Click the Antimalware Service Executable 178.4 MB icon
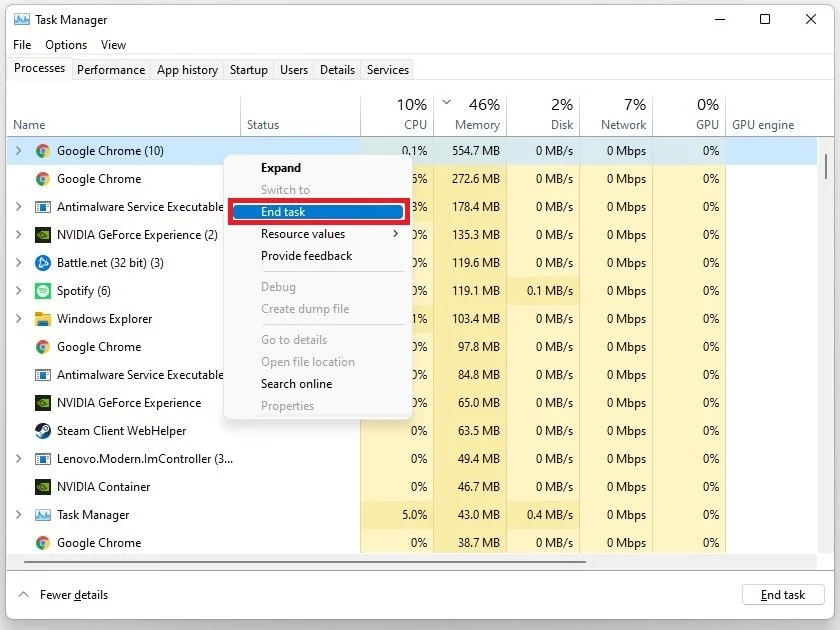 click(x=43, y=207)
